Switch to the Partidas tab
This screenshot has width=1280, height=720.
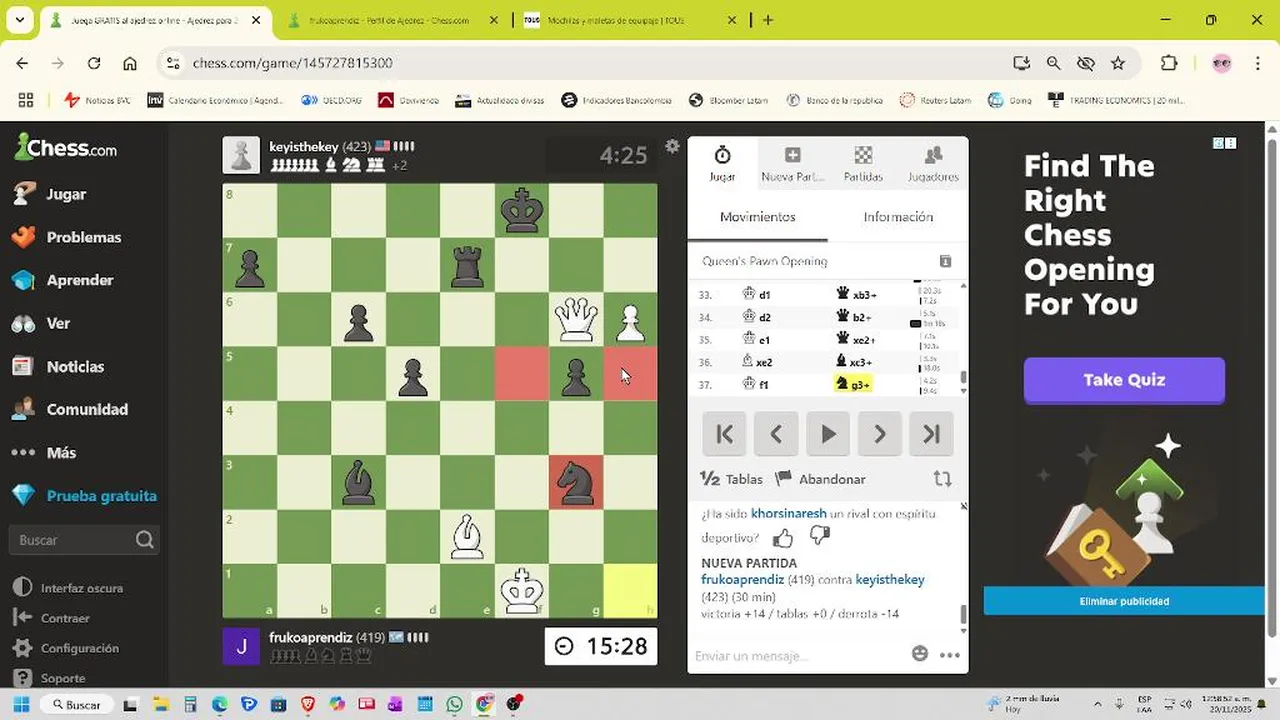coord(863,164)
